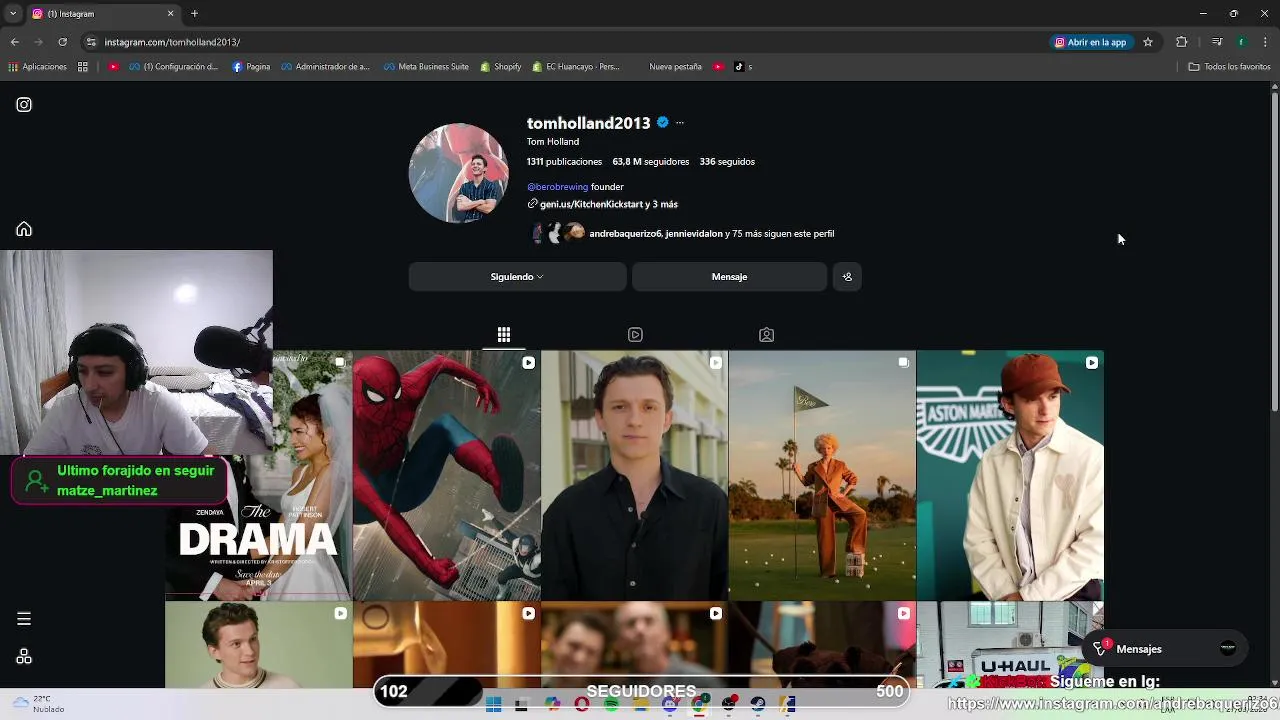Open the apps grid bookmark icon
Screen dimensions: 1280x720
(x=83, y=67)
